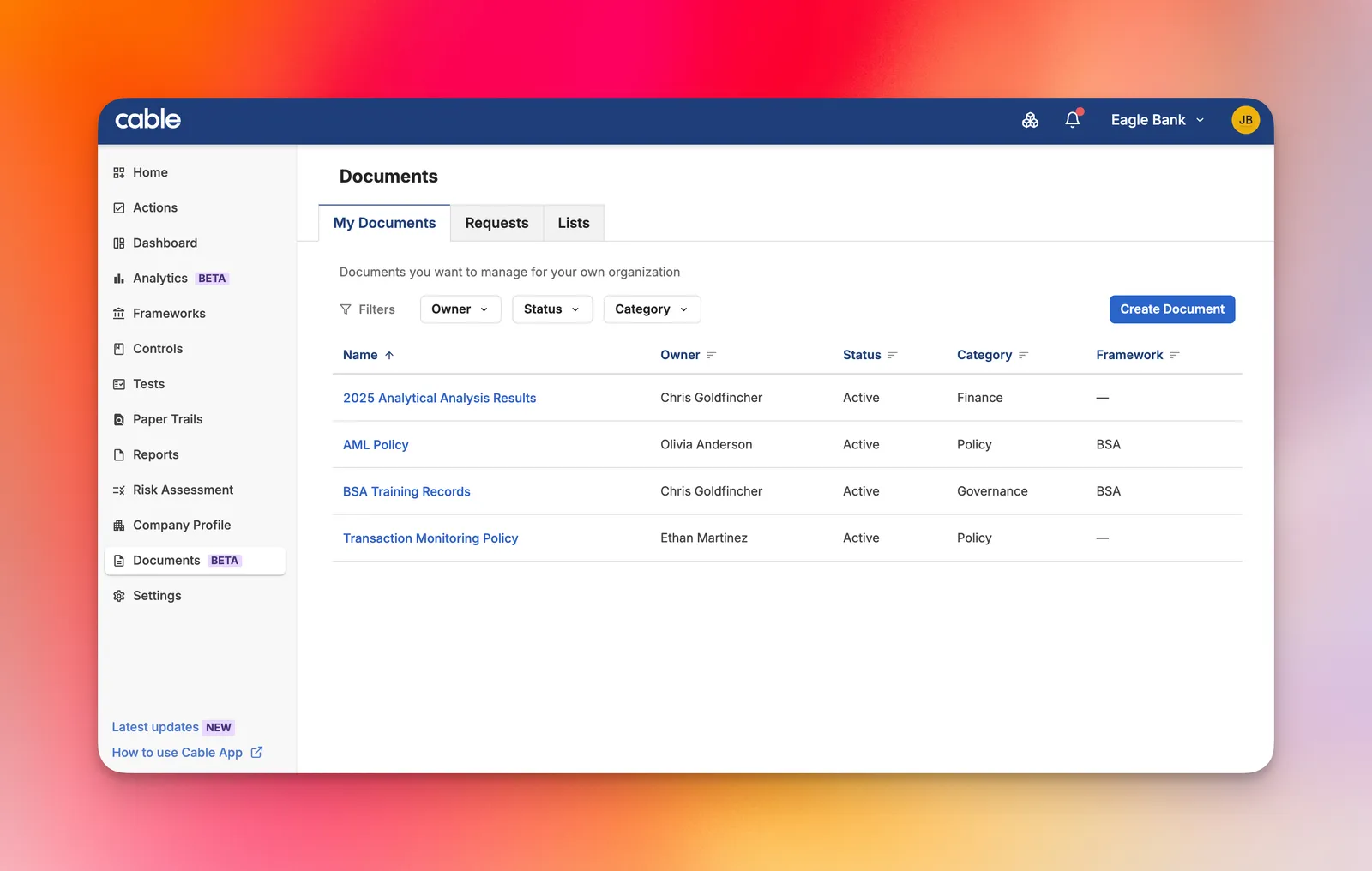1372x871 pixels.
Task: Click the Filters funnel icon
Action: (x=346, y=309)
